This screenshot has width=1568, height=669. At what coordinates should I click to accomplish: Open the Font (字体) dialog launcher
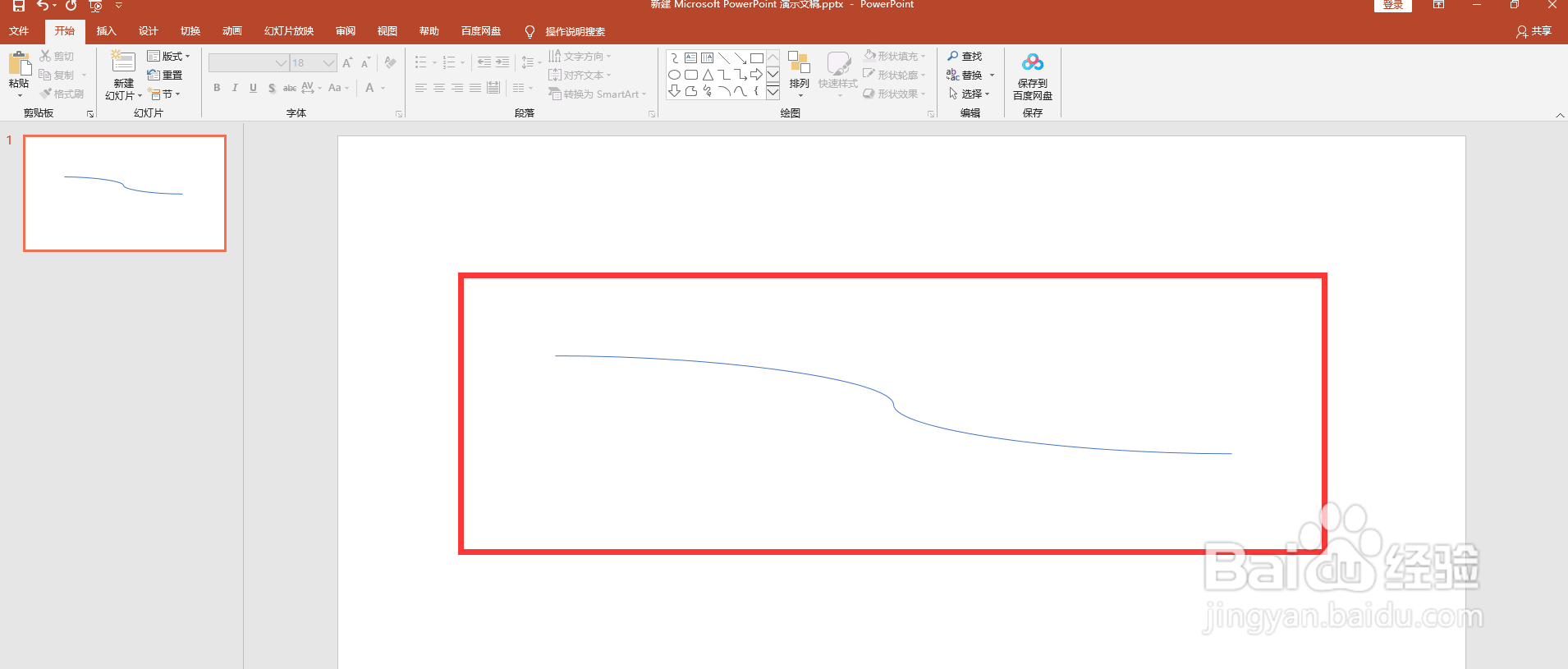[399, 114]
